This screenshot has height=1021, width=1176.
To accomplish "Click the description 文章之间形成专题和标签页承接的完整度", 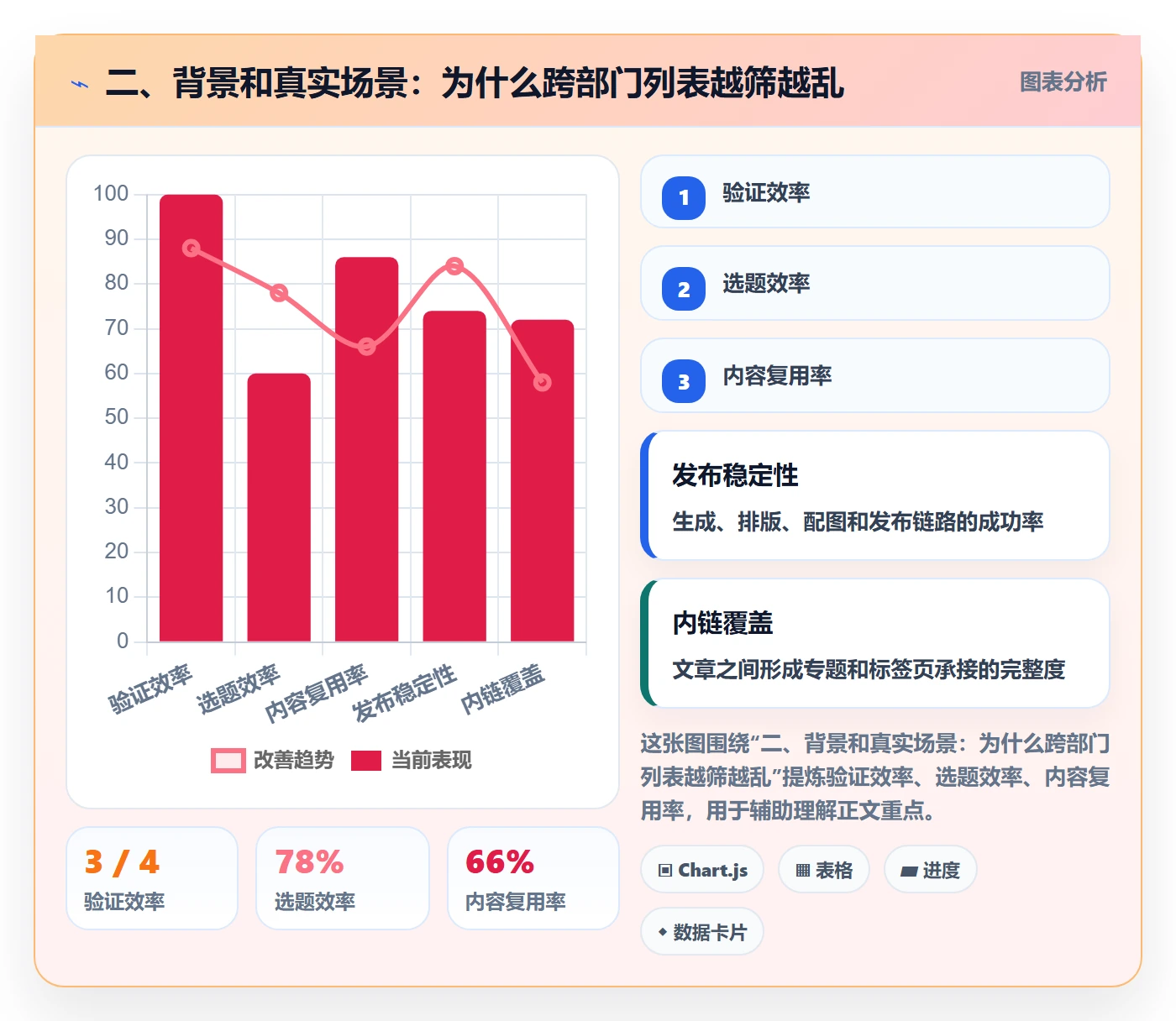I will (x=869, y=670).
